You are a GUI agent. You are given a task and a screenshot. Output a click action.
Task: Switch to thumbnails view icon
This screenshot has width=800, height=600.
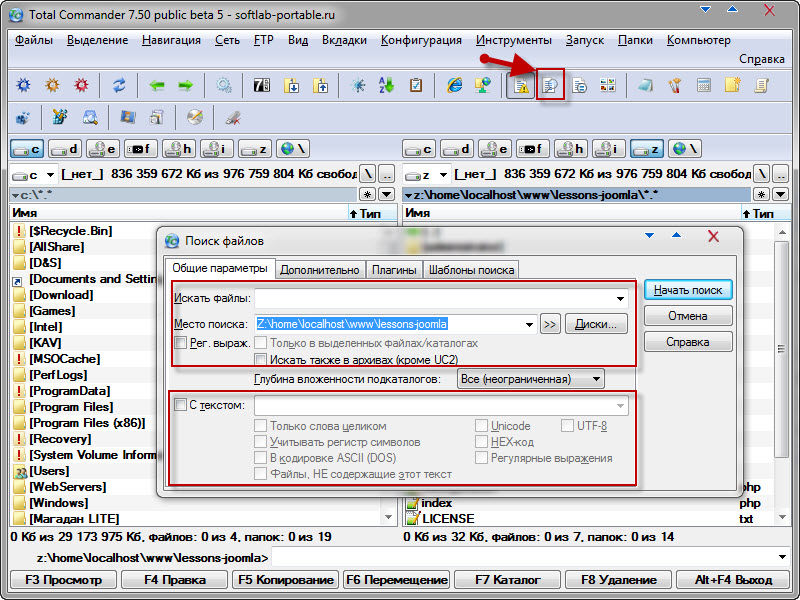[x=608, y=85]
